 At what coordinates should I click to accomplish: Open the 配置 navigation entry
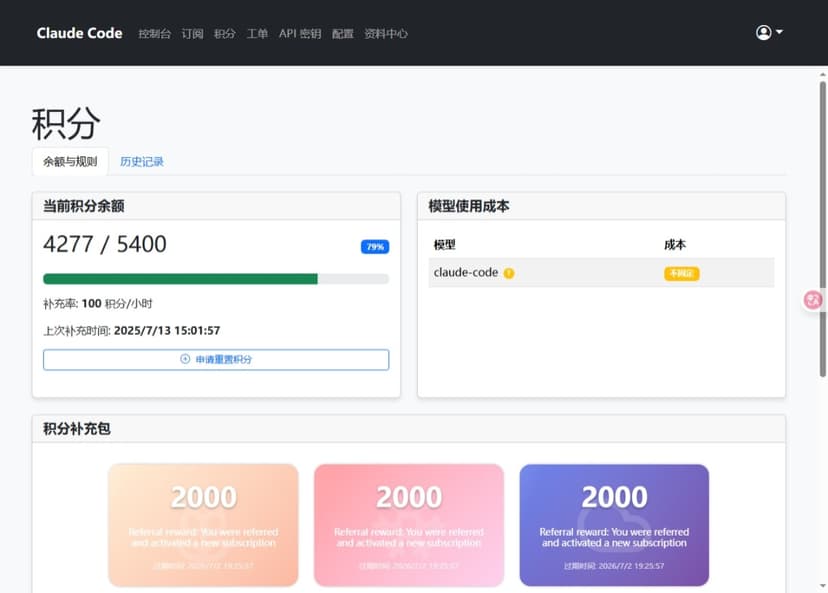pyautogui.click(x=342, y=33)
